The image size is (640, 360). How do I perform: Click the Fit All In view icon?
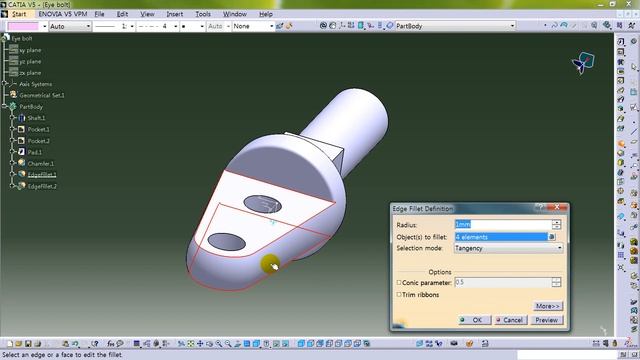pyautogui.click(x=191, y=344)
